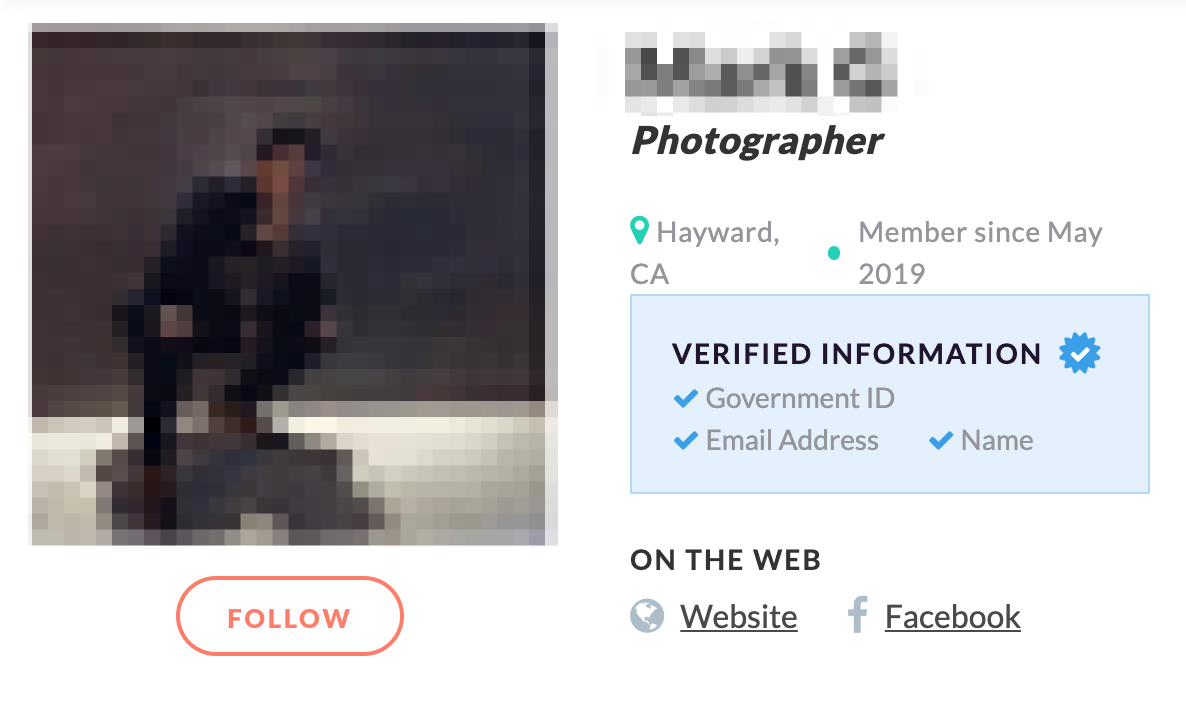Open the Facebook profile link
The image size is (1186, 706).
(952, 617)
